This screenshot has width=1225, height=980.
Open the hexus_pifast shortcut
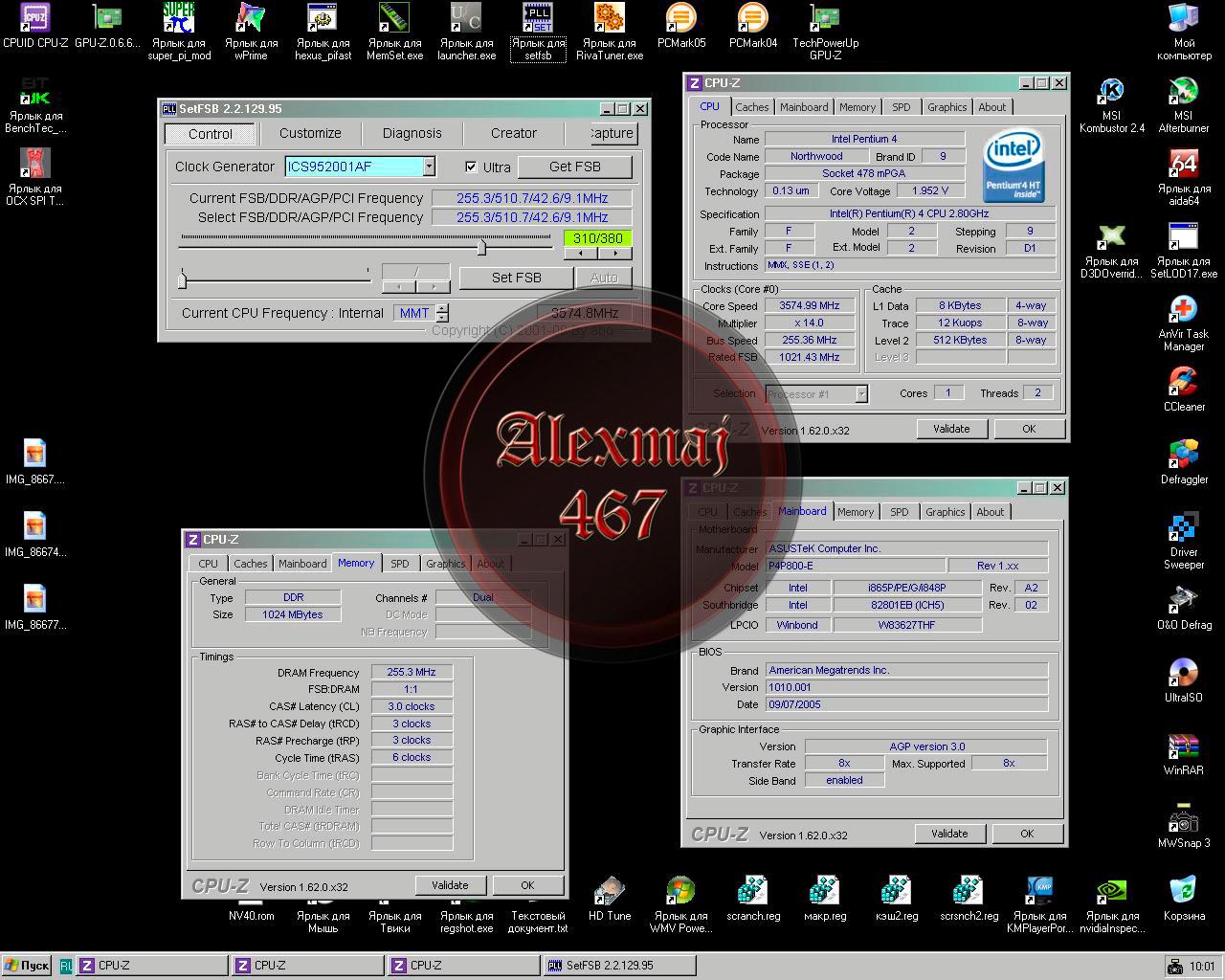tap(323, 18)
